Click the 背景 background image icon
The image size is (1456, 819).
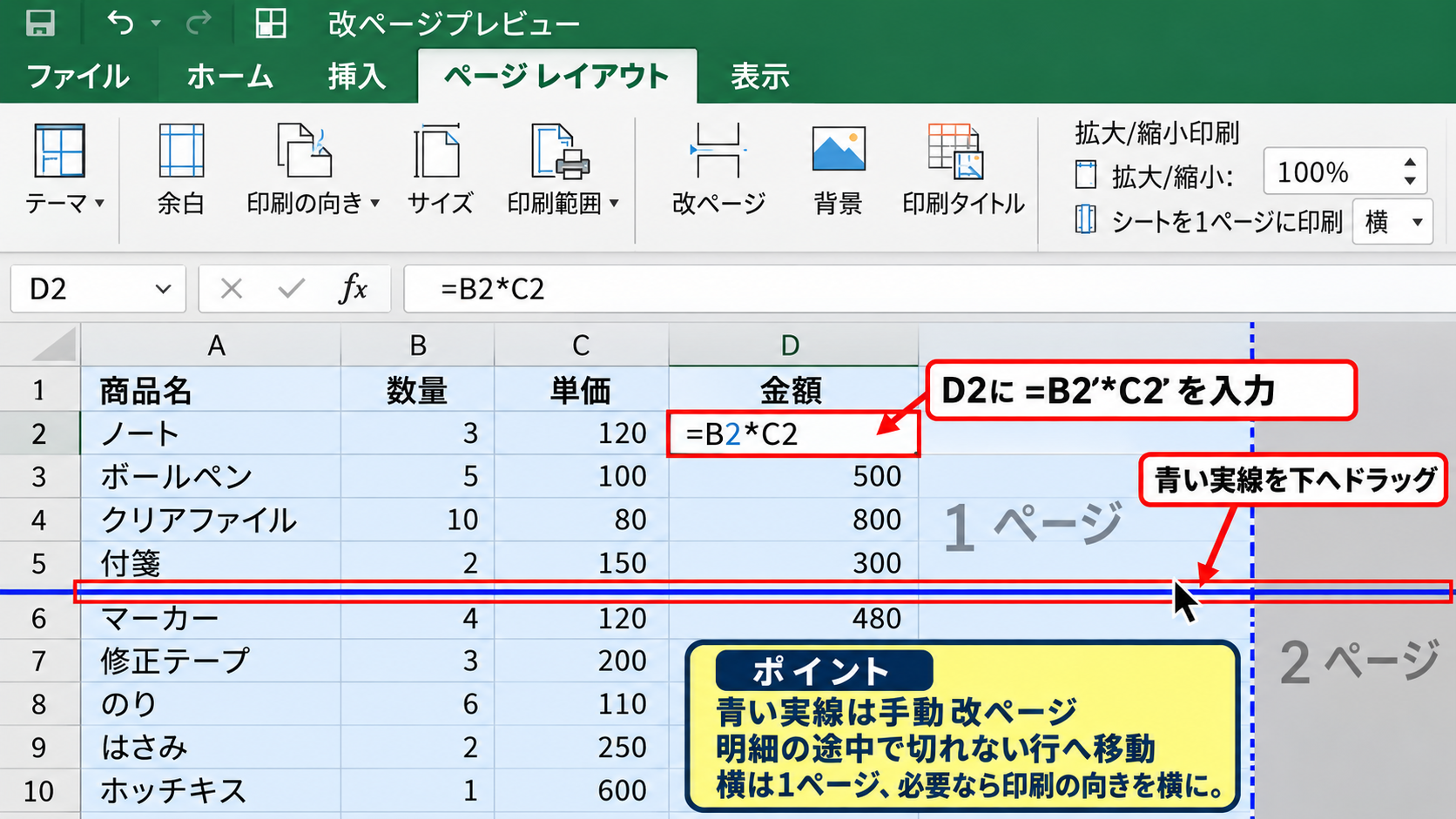click(838, 149)
